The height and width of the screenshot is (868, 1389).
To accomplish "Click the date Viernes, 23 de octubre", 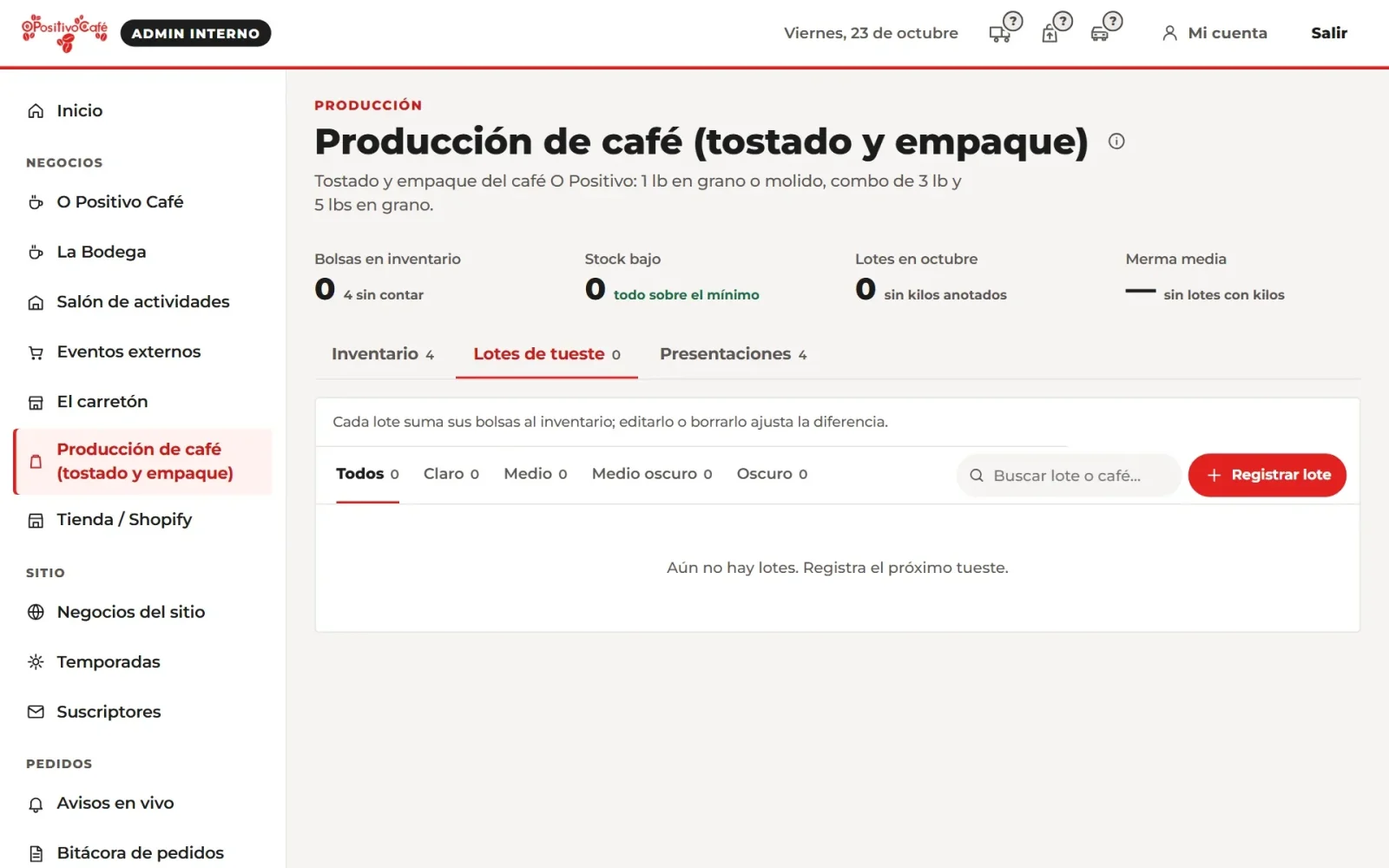I will tap(871, 33).
